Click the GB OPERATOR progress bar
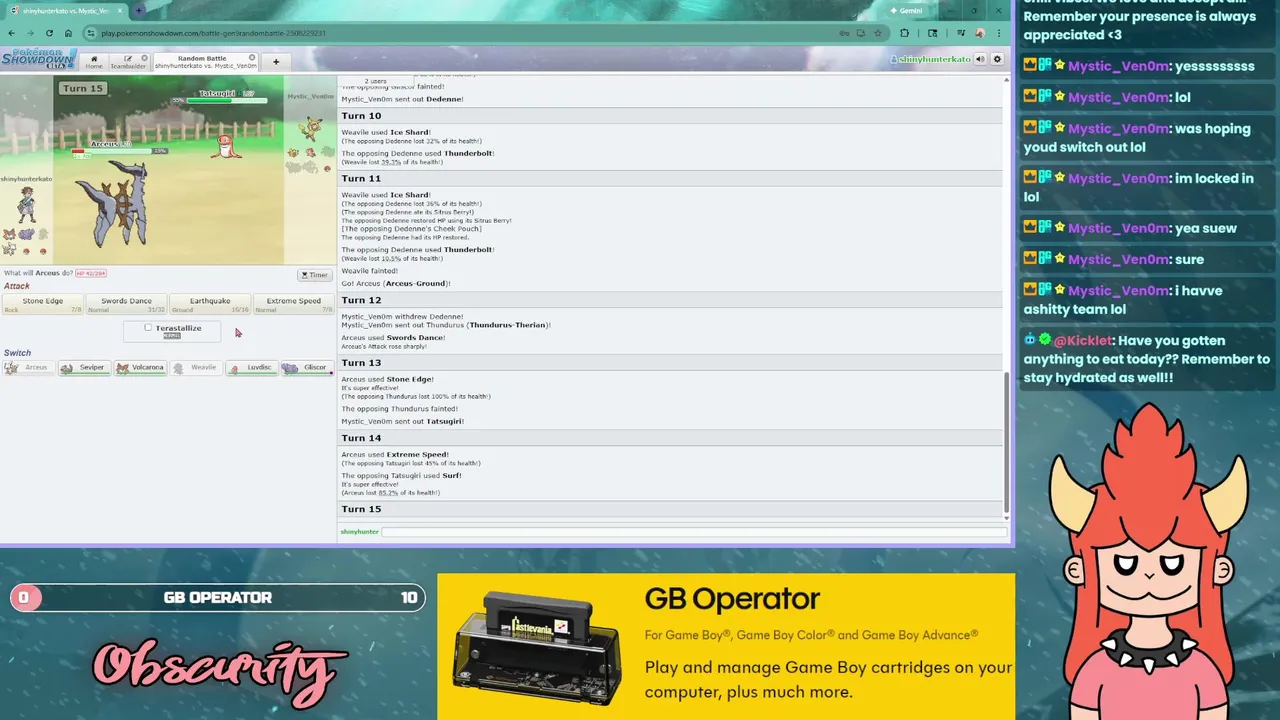This screenshot has height=720, width=1280. coord(217,597)
